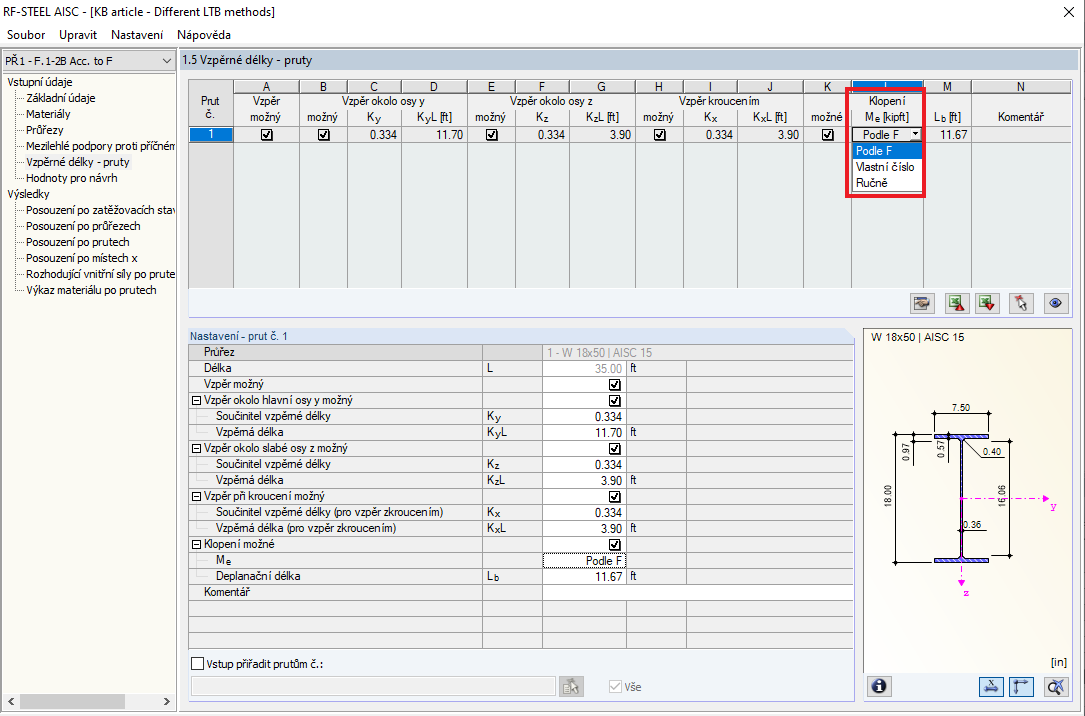
Task: Open the Soubor menu
Action: [26, 35]
